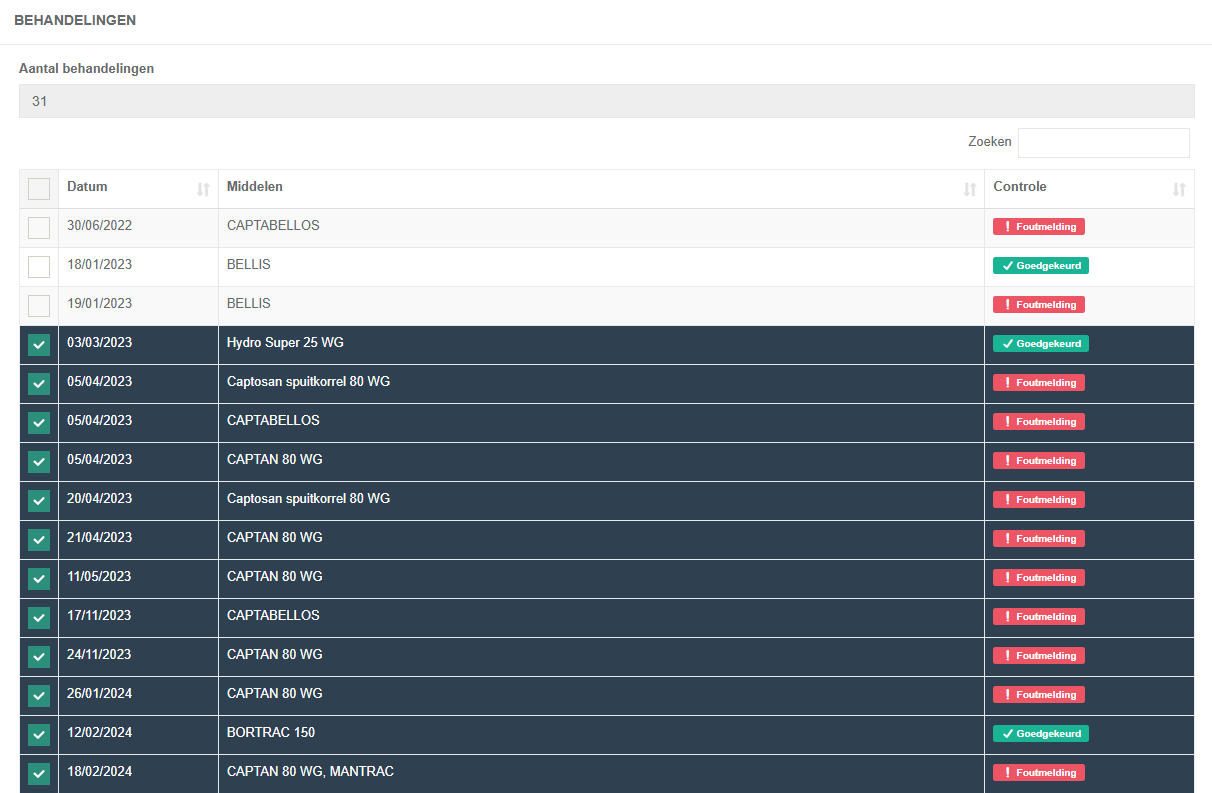Click Foutmelding badge on CAPTAN 80 WG, MANTRAC row
This screenshot has width=1212, height=793.
[x=1038, y=773]
